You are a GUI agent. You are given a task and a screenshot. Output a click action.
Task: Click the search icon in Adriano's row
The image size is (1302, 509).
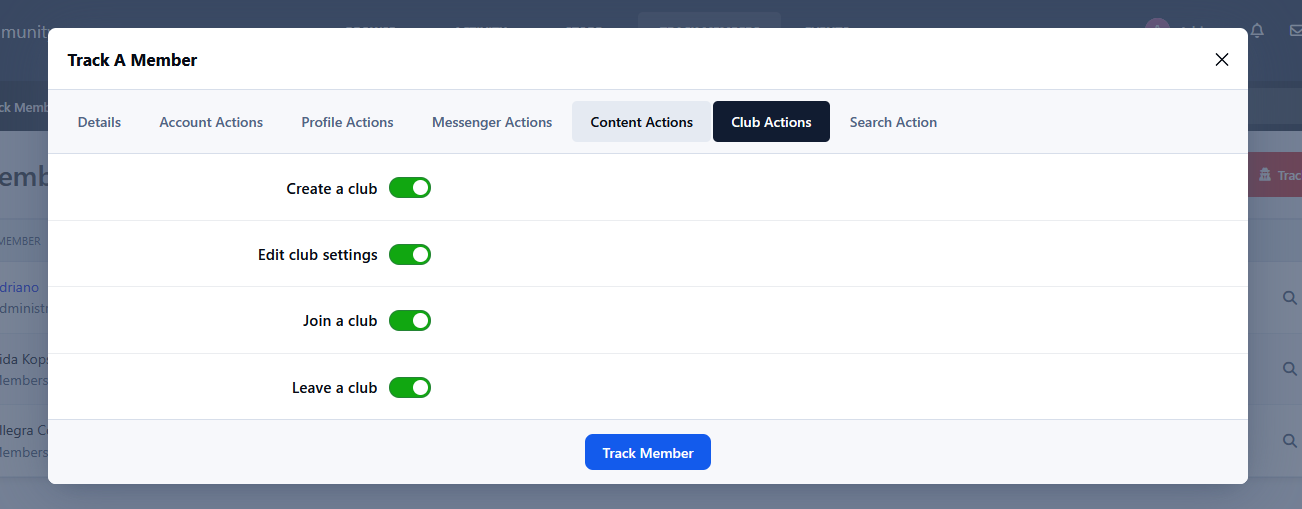pos(1289,297)
